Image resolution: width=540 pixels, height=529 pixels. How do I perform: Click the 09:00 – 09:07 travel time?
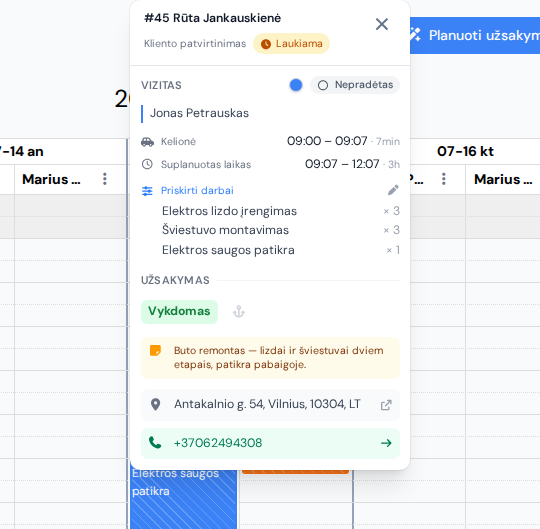[327, 141]
